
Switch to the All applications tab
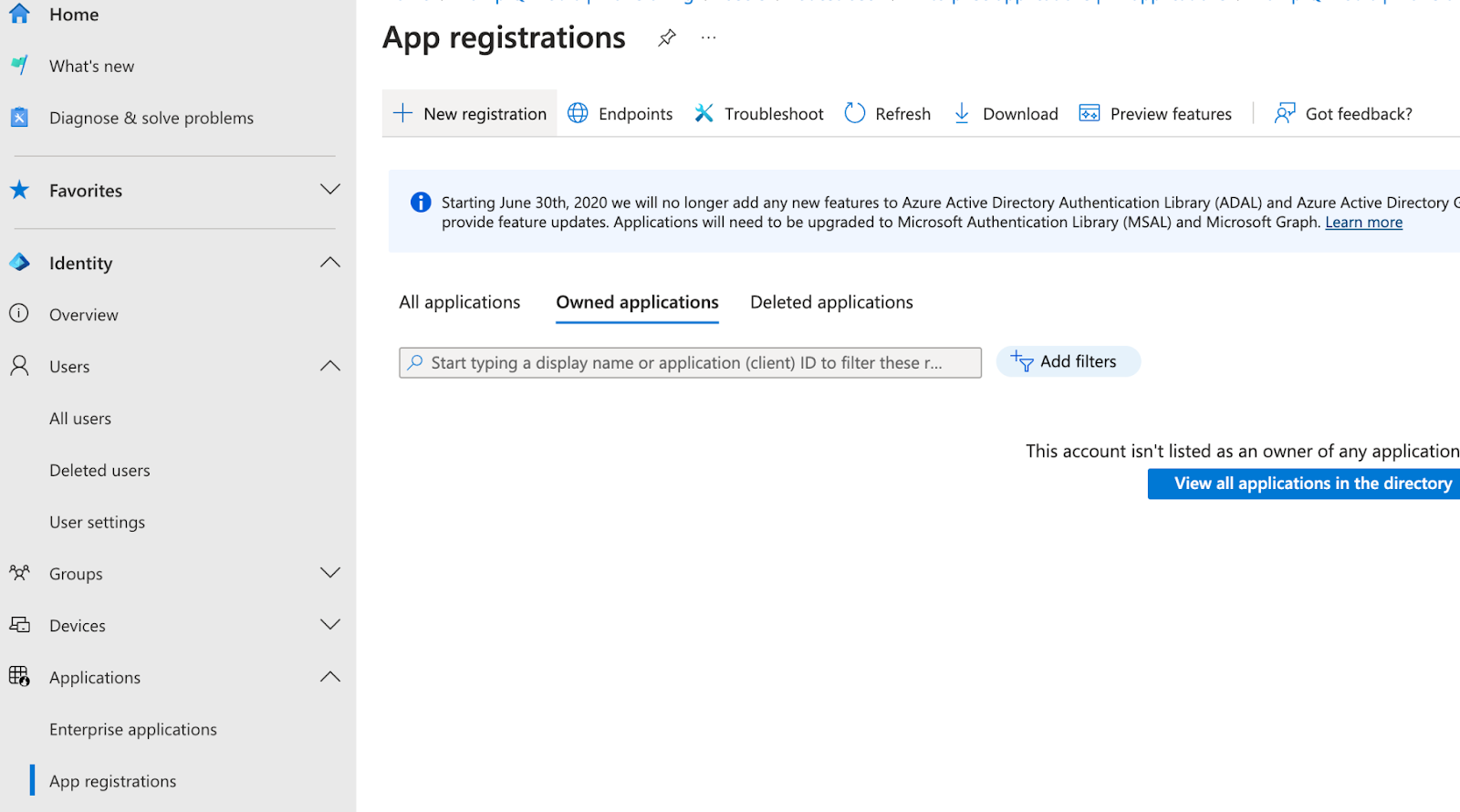coord(460,302)
